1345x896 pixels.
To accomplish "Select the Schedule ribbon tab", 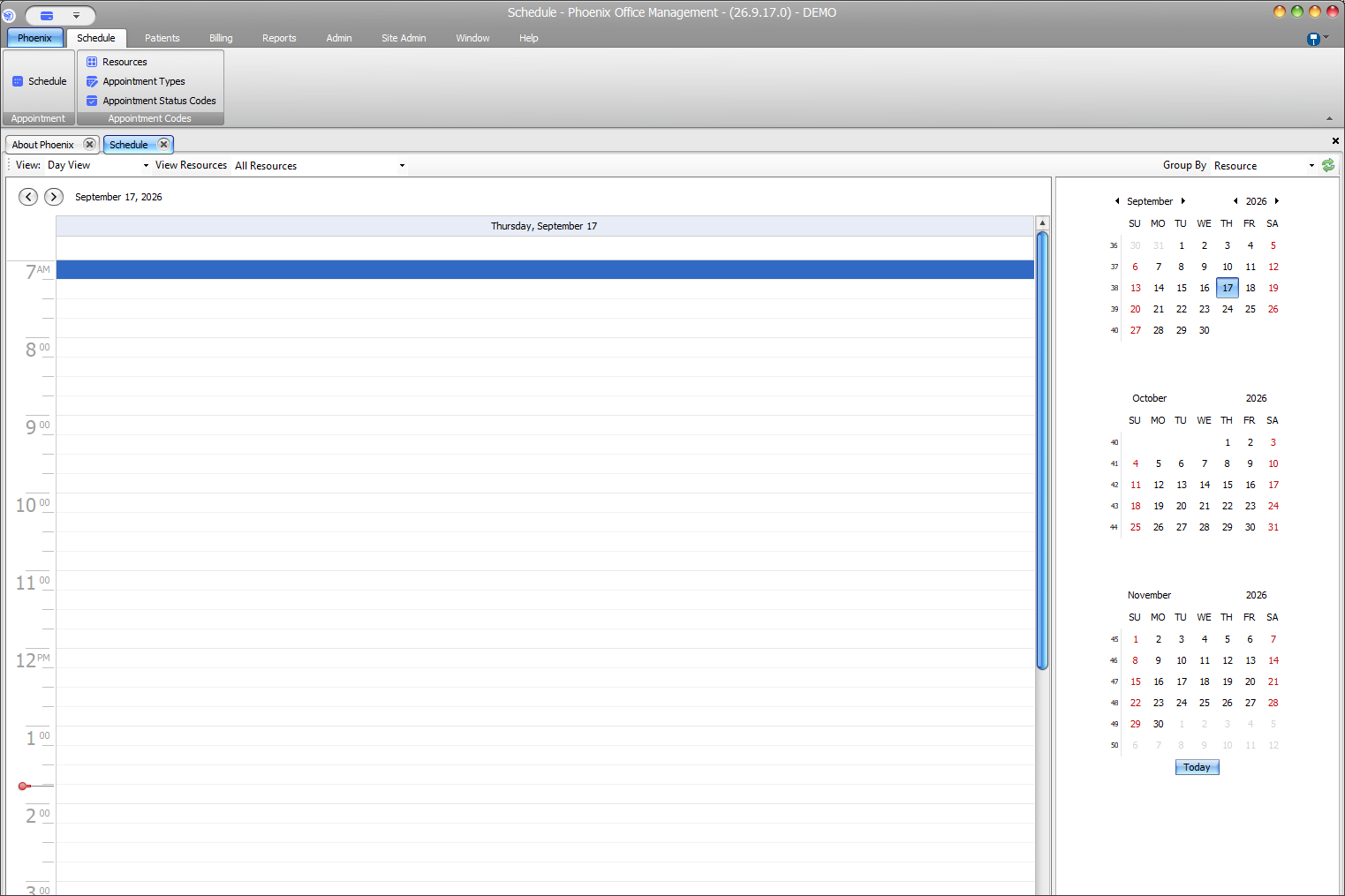I will point(96,38).
